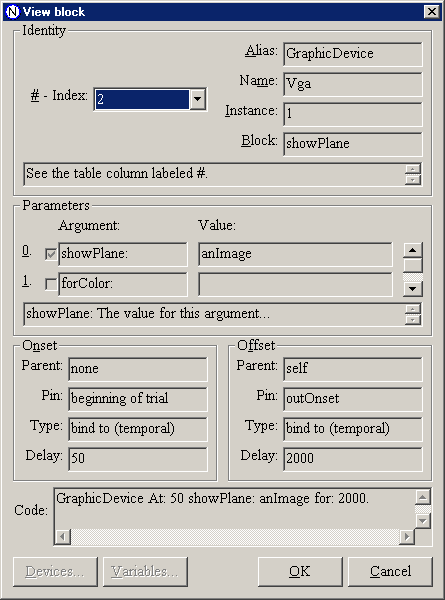The image size is (445, 600).
Task: Expand the Index dropdown list
Action: click(x=198, y=99)
